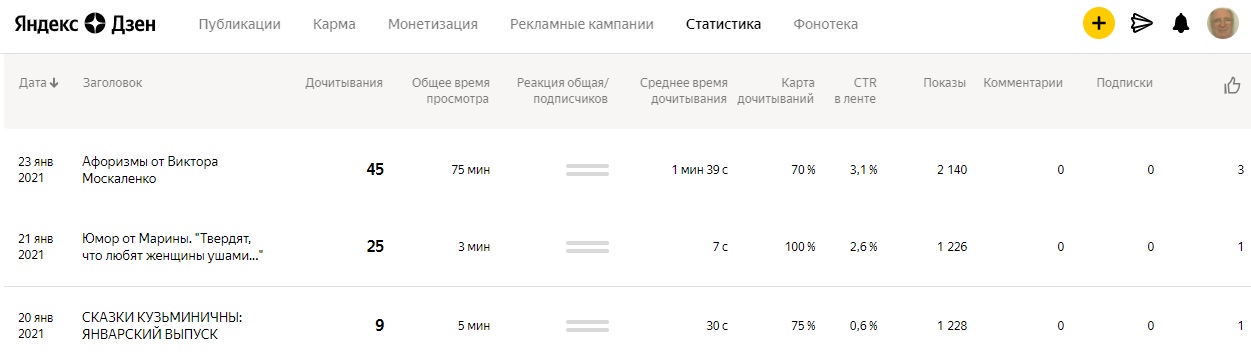Switch to the Публикации tab
Image resolution: width=1251 pixels, height=362 pixels.
239,24
